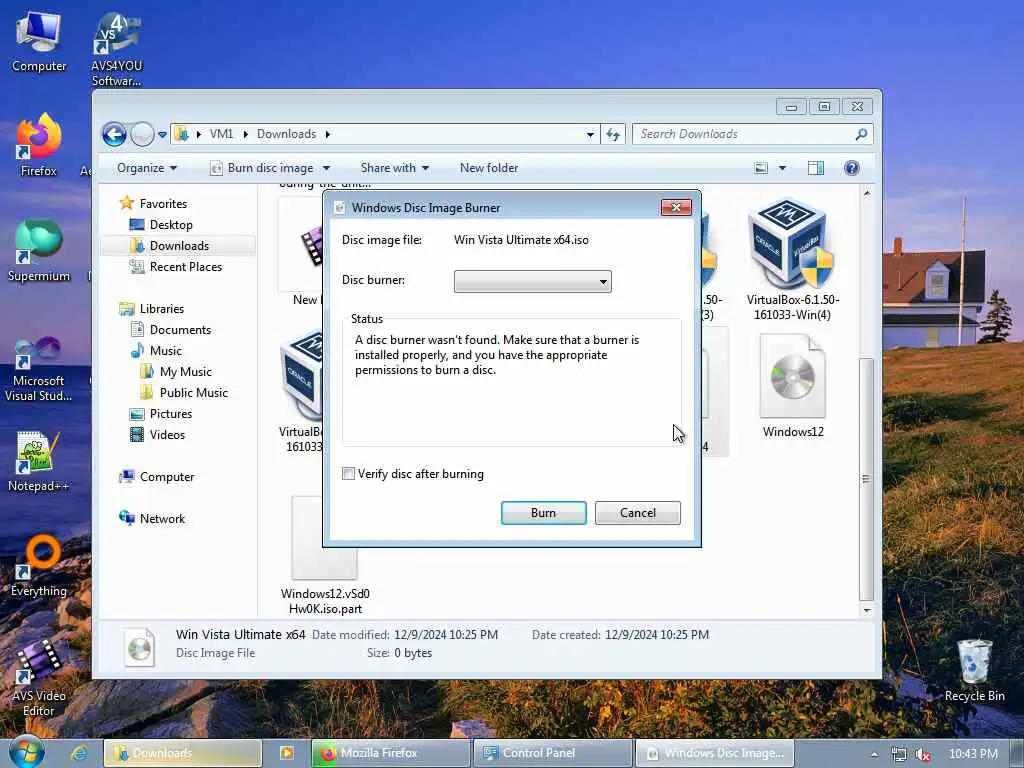Viewport: 1024px width, 768px height.
Task: Click the Explorer Back navigation arrow
Action: 114,135
